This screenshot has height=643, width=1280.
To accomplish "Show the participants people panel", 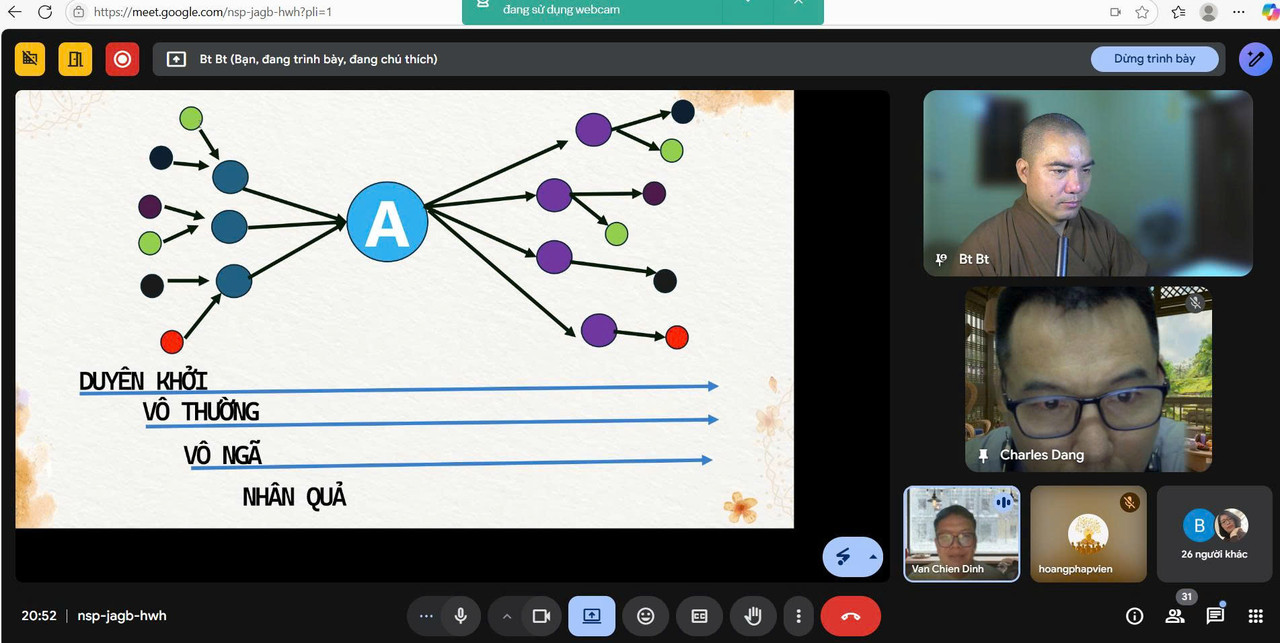I will (x=1175, y=616).
